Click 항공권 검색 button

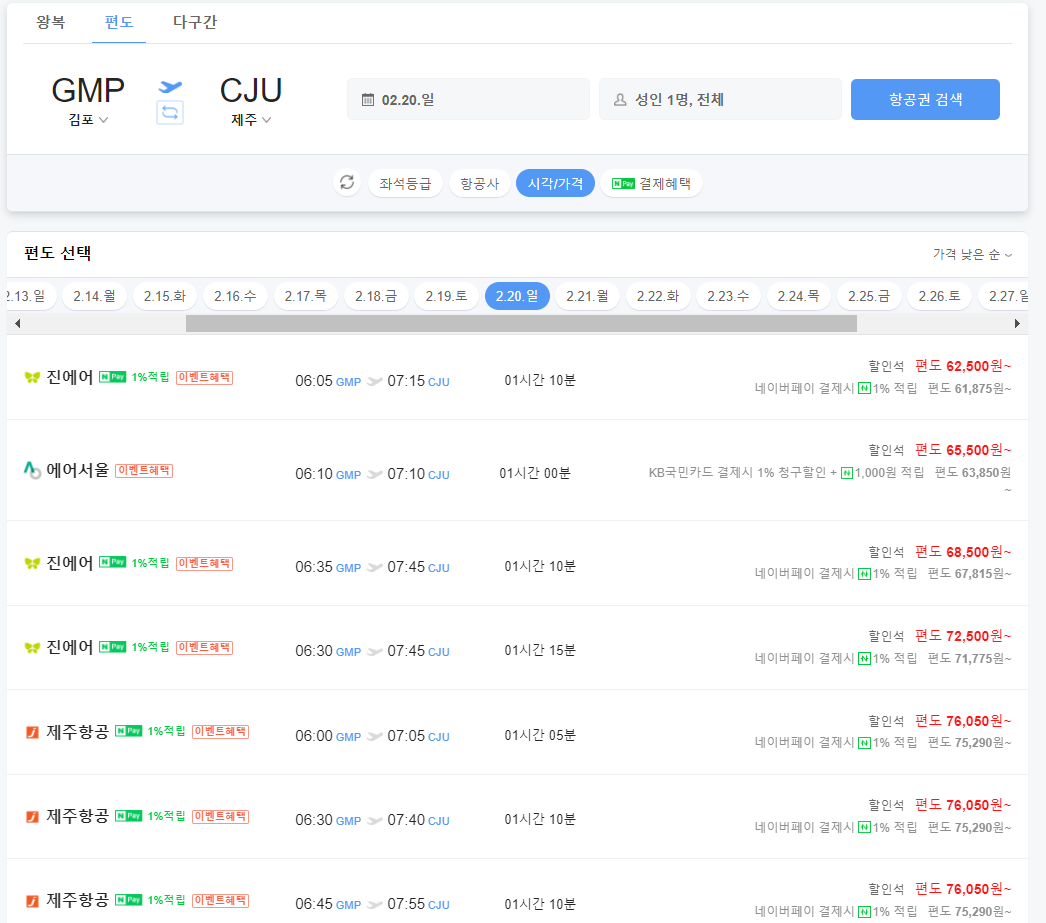(x=925, y=99)
